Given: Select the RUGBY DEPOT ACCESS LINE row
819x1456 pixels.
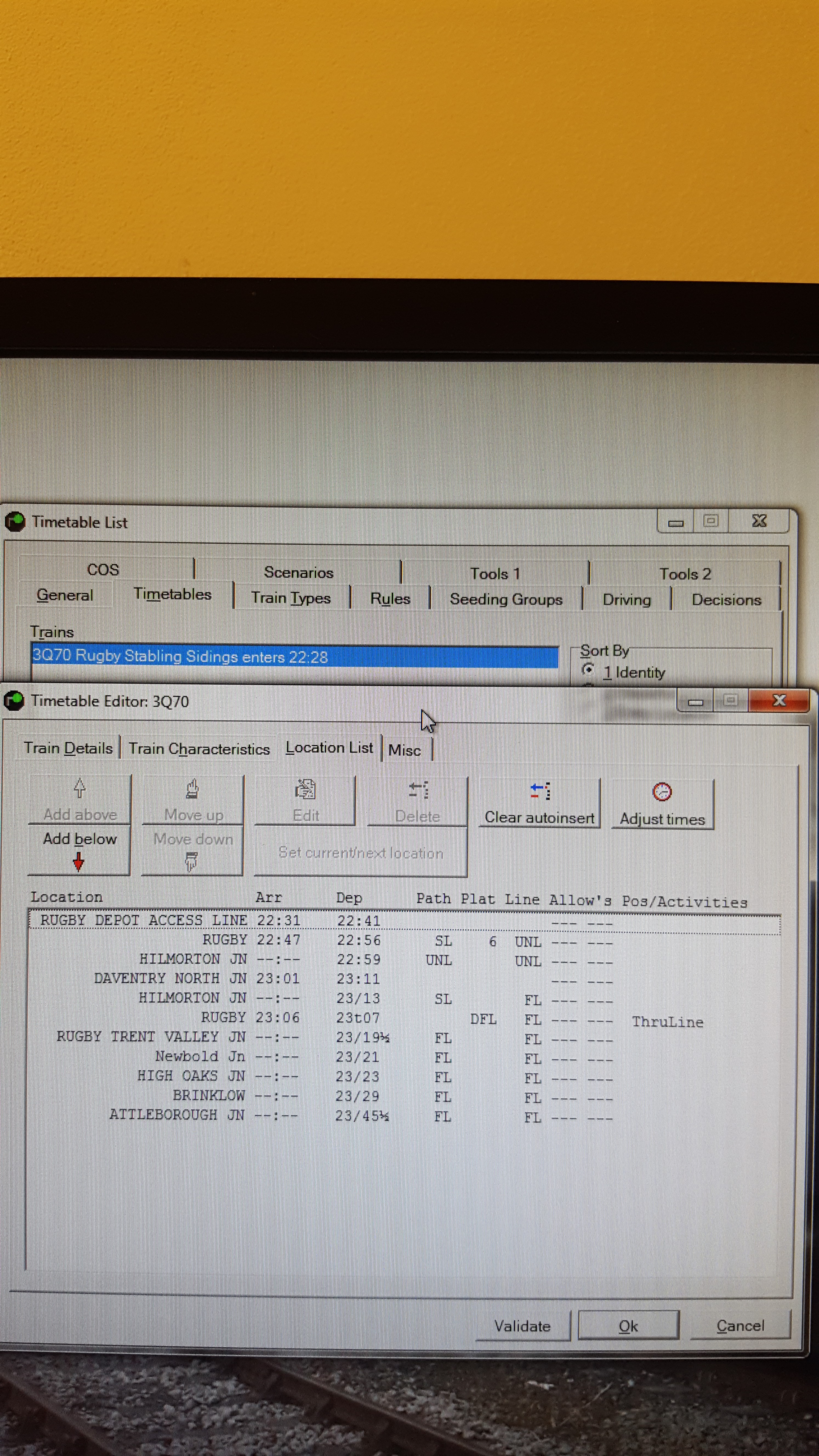Looking at the screenshot, I should point(405,921).
